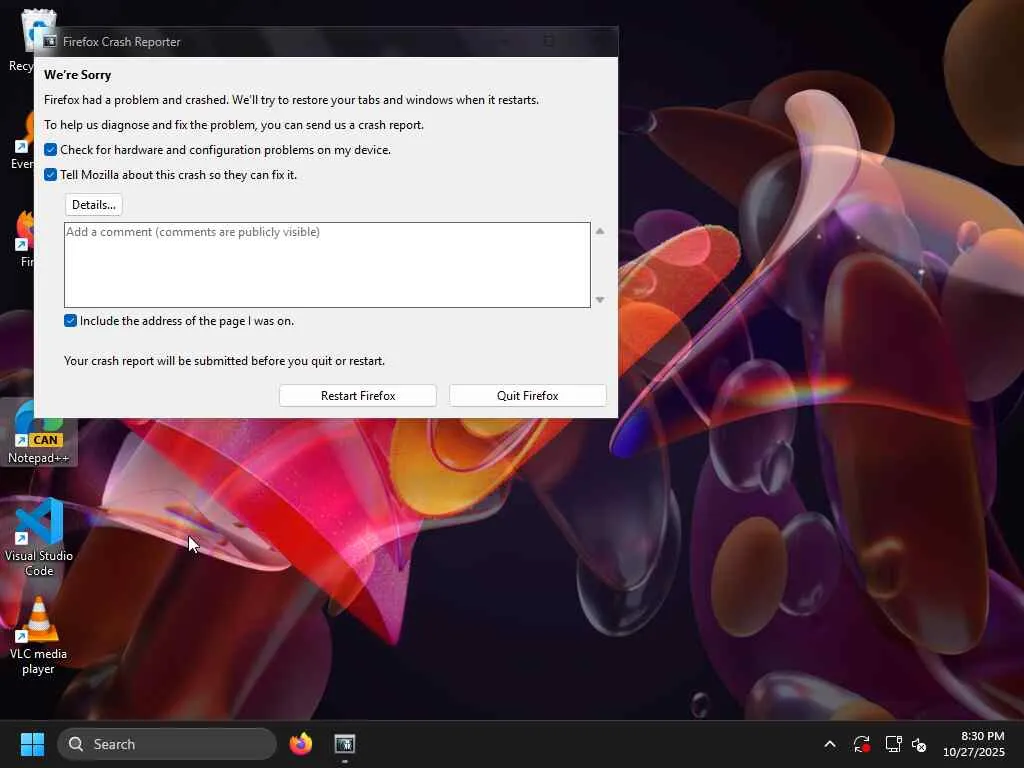This screenshot has height=768, width=1024.
Task: Click Restart Firefox button
Action: pos(358,396)
